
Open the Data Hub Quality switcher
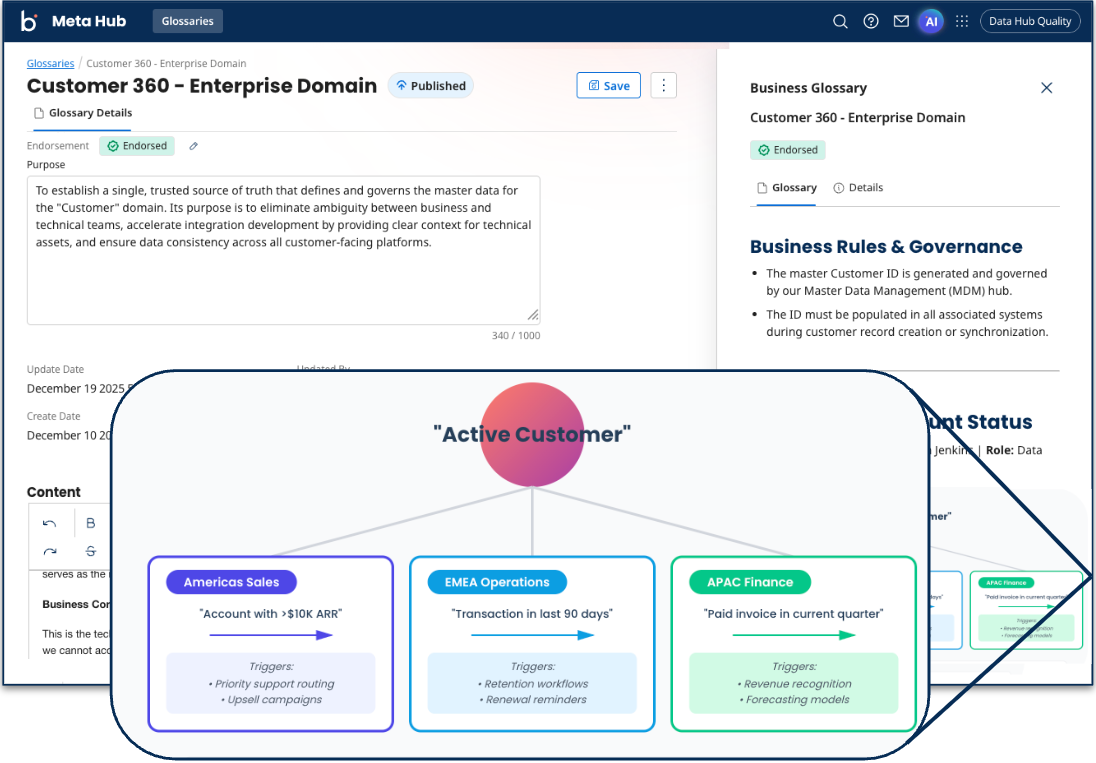pyautogui.click(x=1030, y=21)
